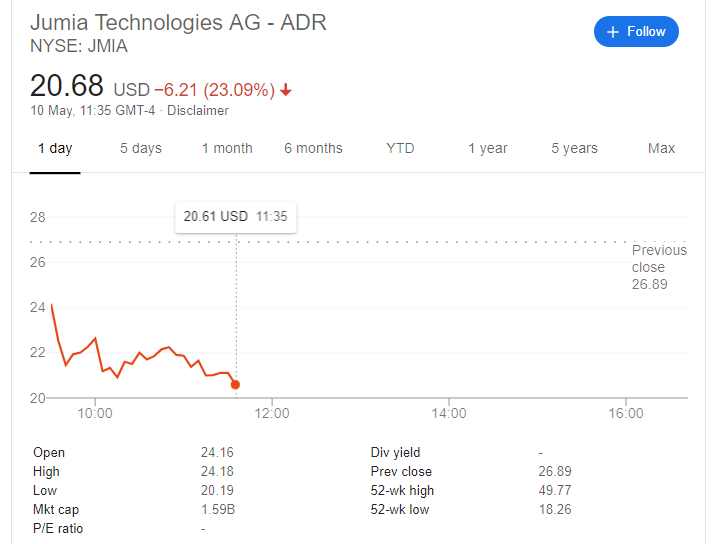Image resolution: width=720 pixels, height=544 pixels.
Task: Click the 20.61 USD price tooltip
Action: coord(235,216)
